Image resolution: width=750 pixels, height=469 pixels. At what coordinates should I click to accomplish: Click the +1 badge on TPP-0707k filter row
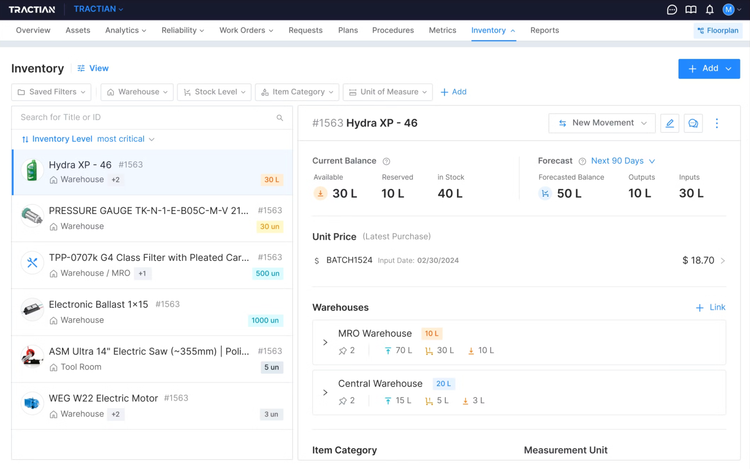[143, 273]
